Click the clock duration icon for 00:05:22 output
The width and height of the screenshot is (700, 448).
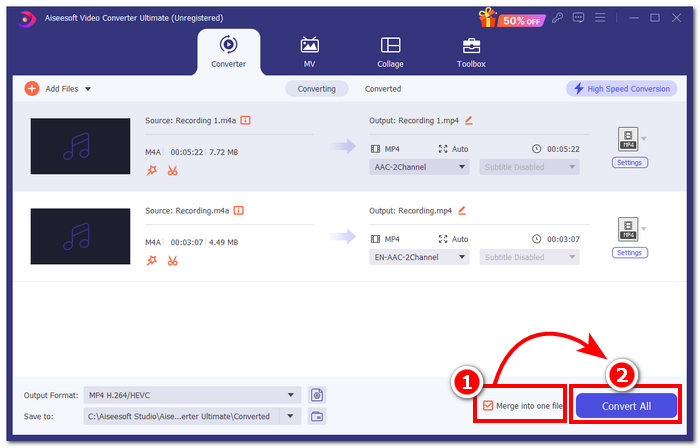(537, 149)
